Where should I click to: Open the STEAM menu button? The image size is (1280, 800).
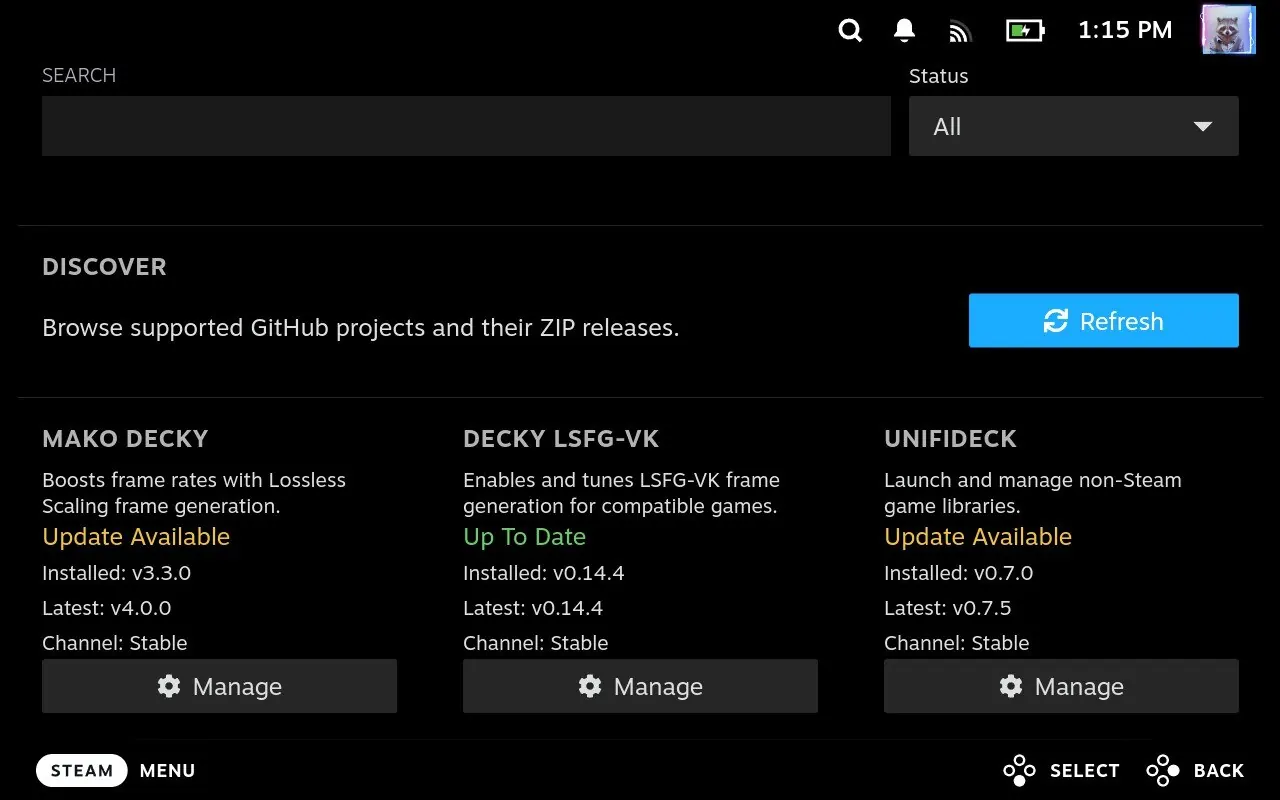pyautogui.click(x=82, y=771)
